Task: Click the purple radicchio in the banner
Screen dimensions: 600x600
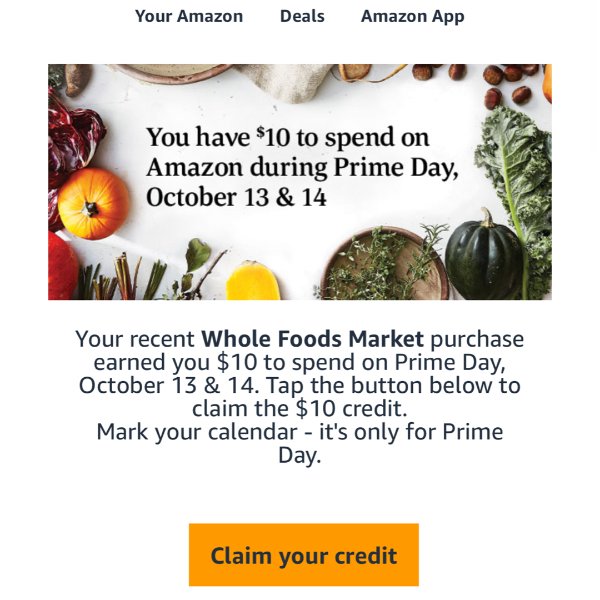Action: point(73,142)
